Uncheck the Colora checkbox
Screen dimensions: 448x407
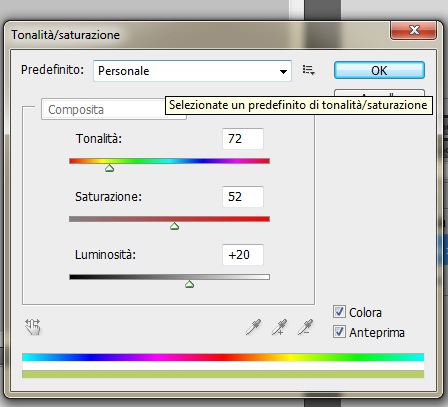(x=339, y=312)
